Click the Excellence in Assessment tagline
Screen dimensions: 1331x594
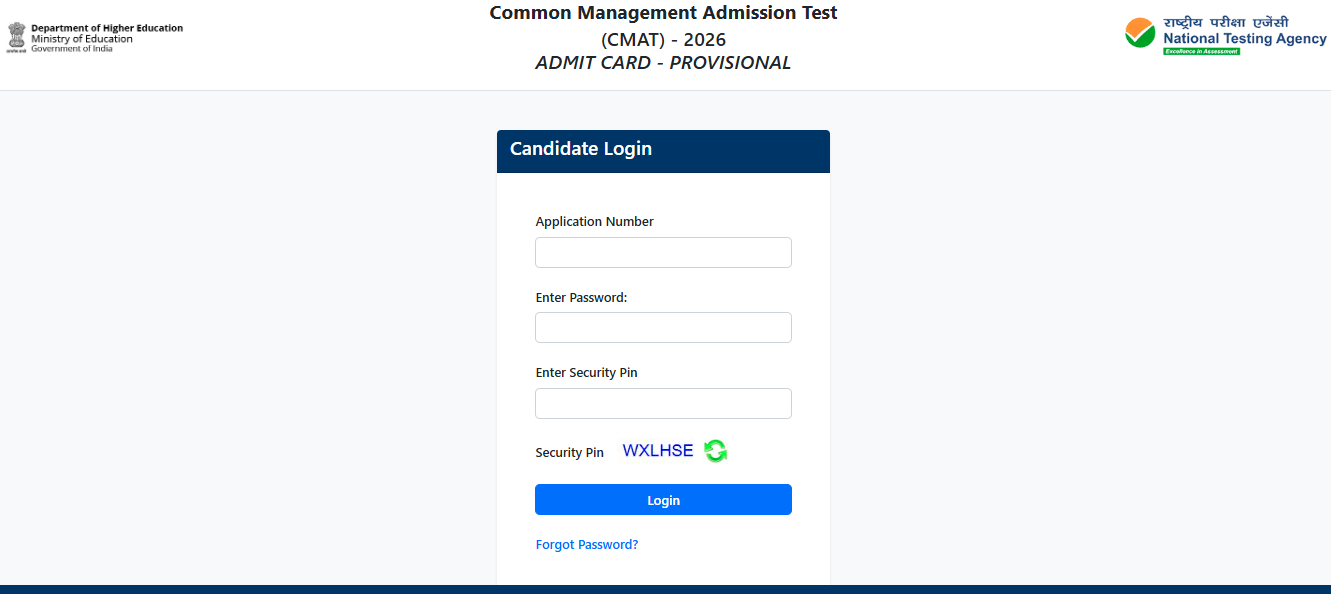click(1201, 51)
